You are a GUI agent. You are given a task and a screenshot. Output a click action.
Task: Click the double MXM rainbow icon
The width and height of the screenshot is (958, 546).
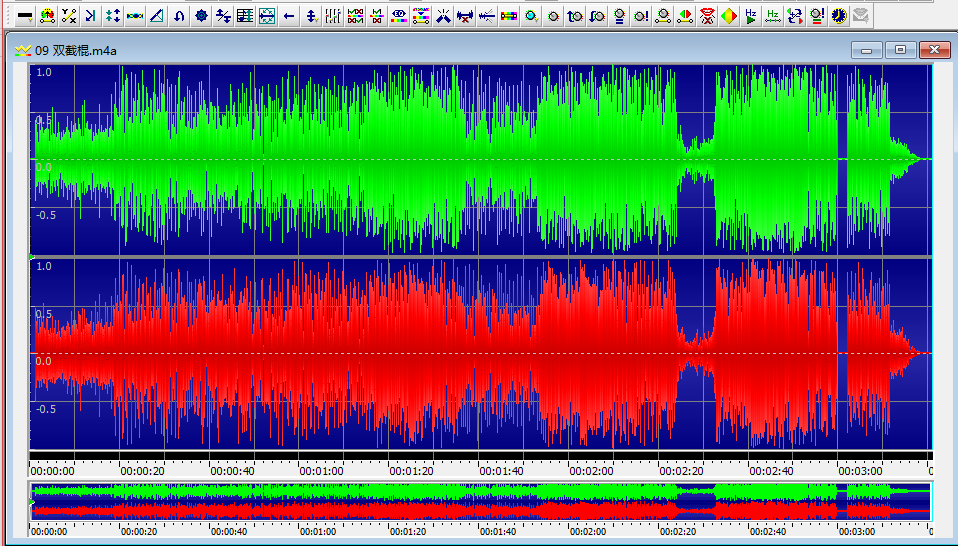[x=355, y=16]
